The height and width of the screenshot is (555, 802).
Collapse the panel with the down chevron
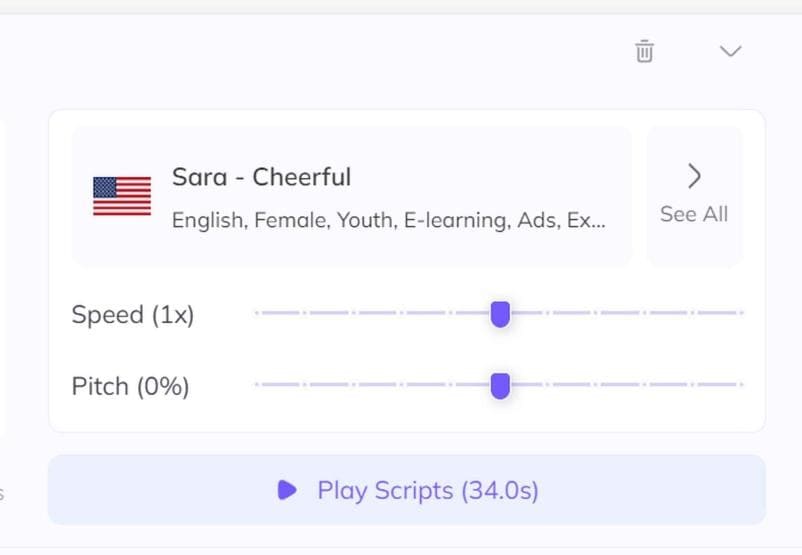(731, 51)
